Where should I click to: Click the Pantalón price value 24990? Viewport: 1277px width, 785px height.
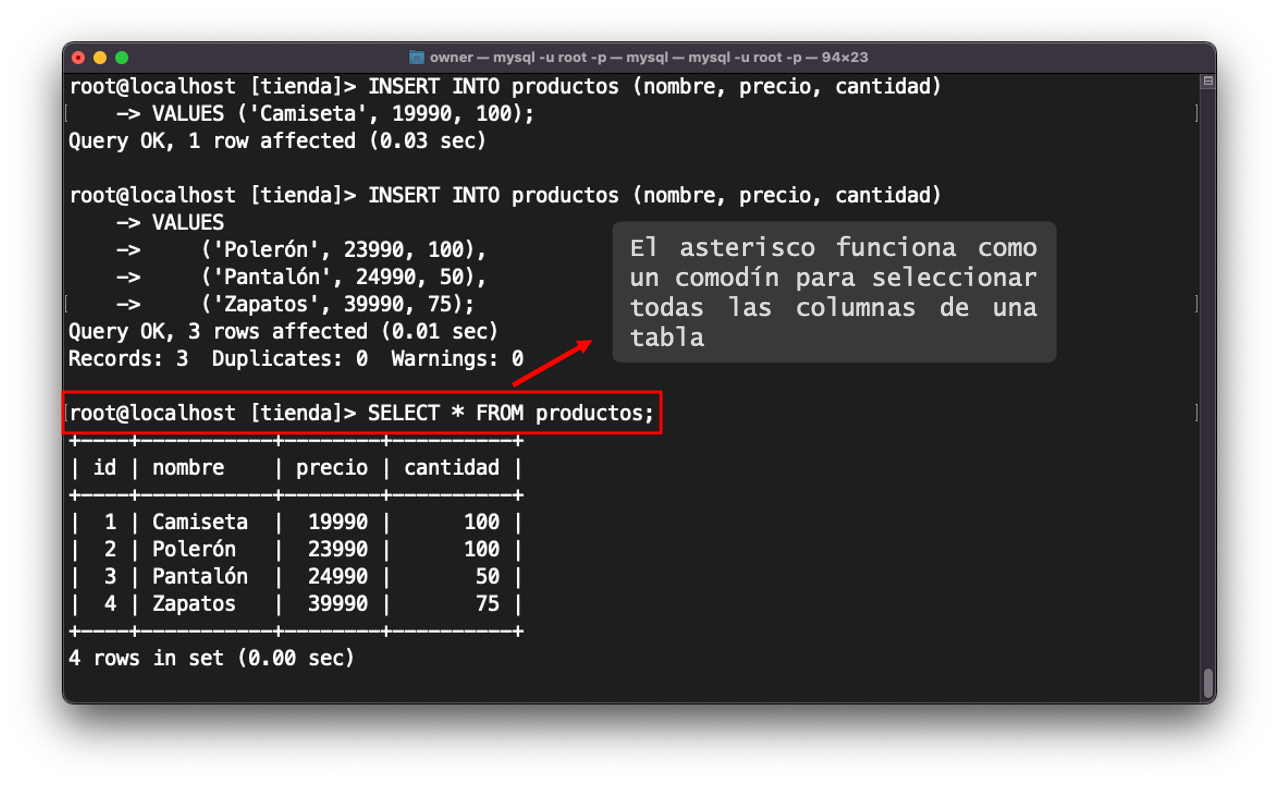[x=340, y=576]
